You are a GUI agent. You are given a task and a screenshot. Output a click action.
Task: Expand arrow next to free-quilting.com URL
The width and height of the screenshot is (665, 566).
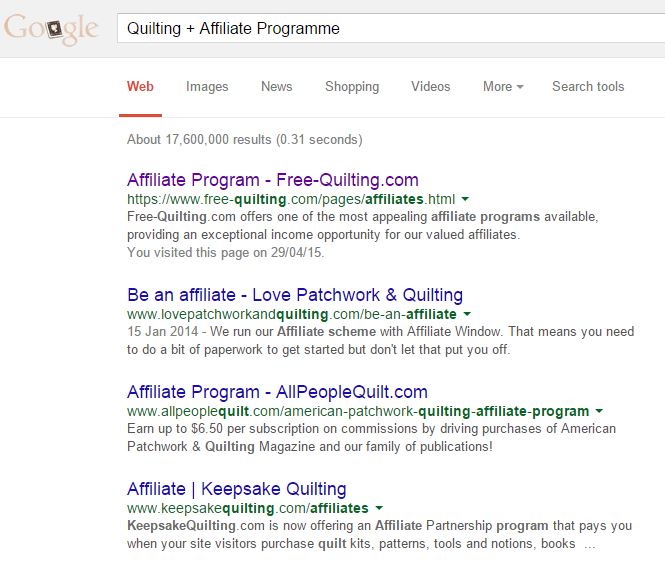[x=465, y=199]
